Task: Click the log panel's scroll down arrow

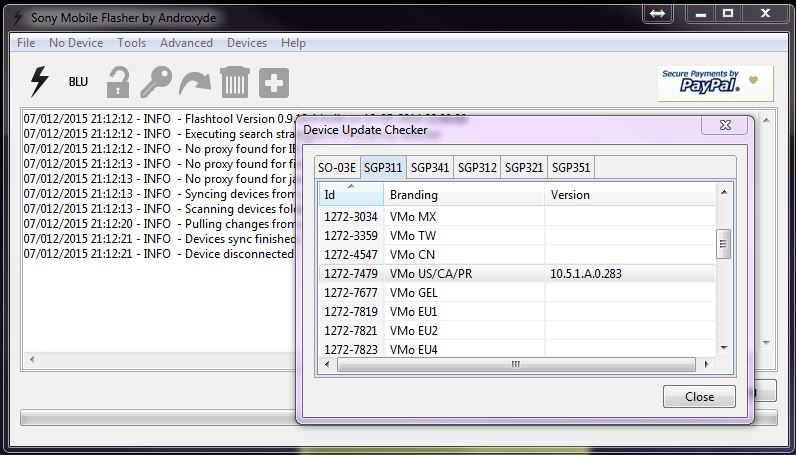Action: (x=766, y=343)
